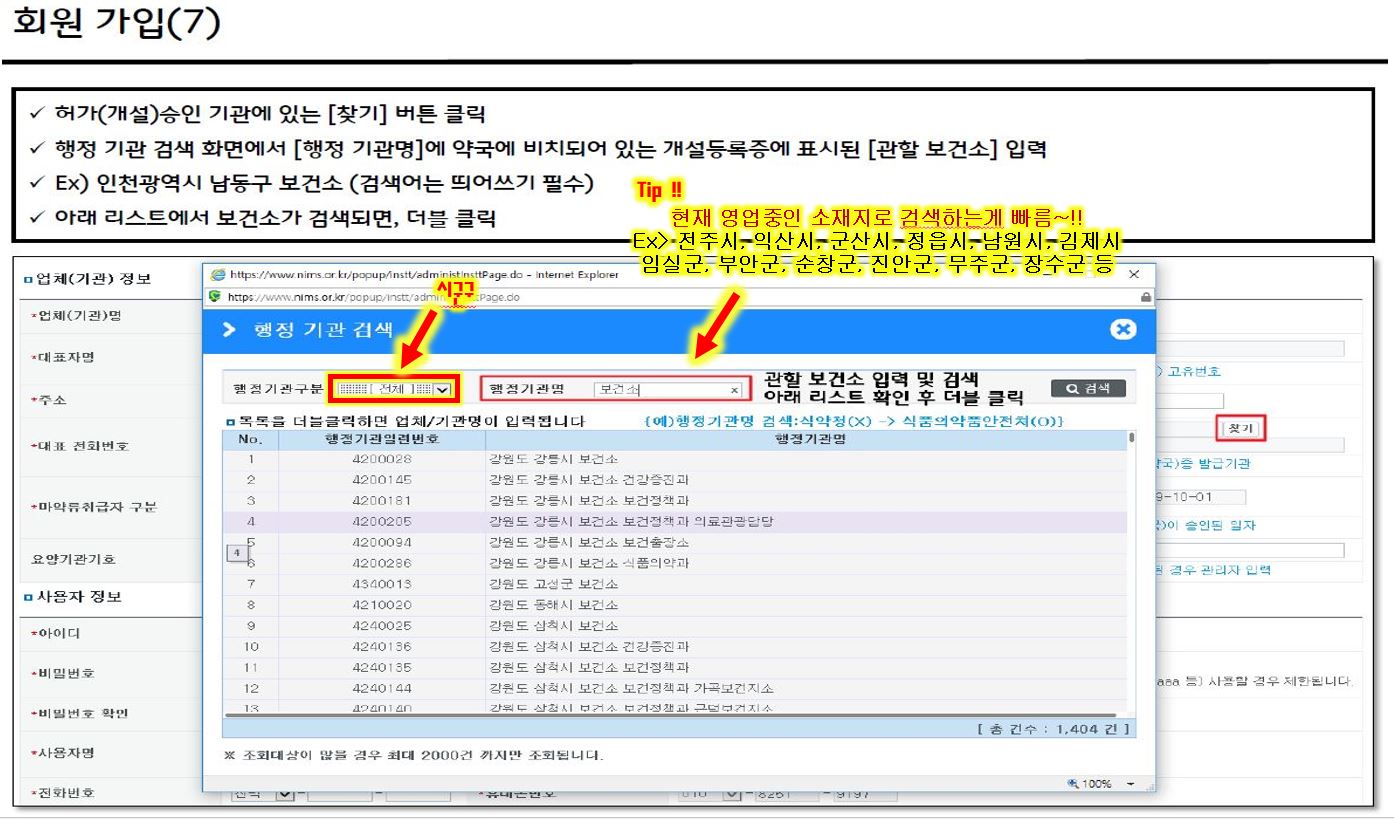Open the 행정기관구분 전체 dropdown
This screenshot has width=1394, height=819.
click(443, 389)
